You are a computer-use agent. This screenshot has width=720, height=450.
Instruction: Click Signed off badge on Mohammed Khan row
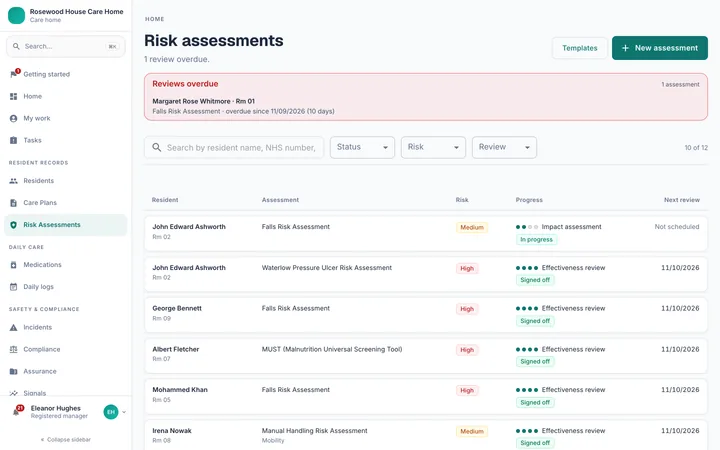click(535, 403)
